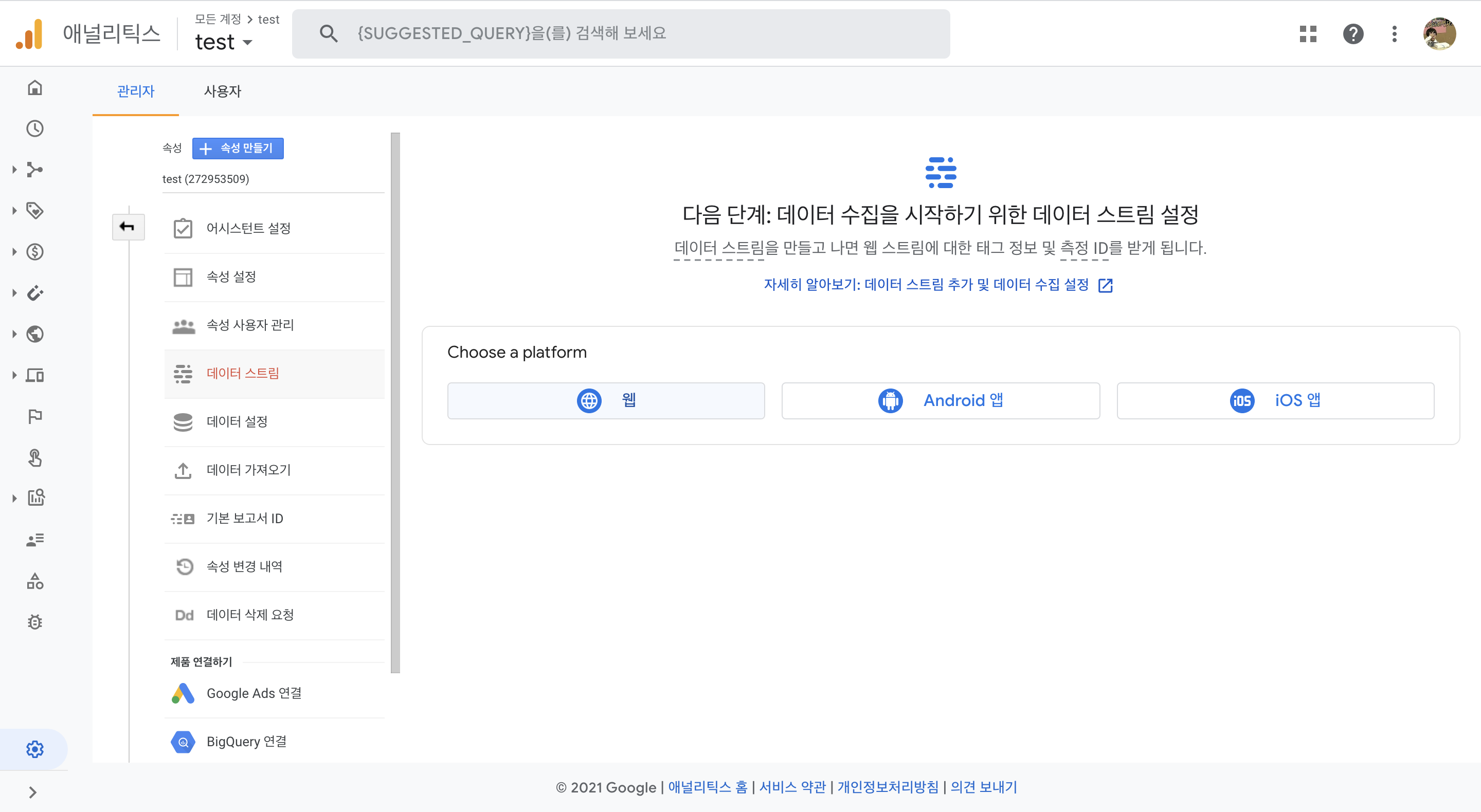Expand the Tech devices menu arrow
1481x812 pixels.
click(x=14, y=375)
